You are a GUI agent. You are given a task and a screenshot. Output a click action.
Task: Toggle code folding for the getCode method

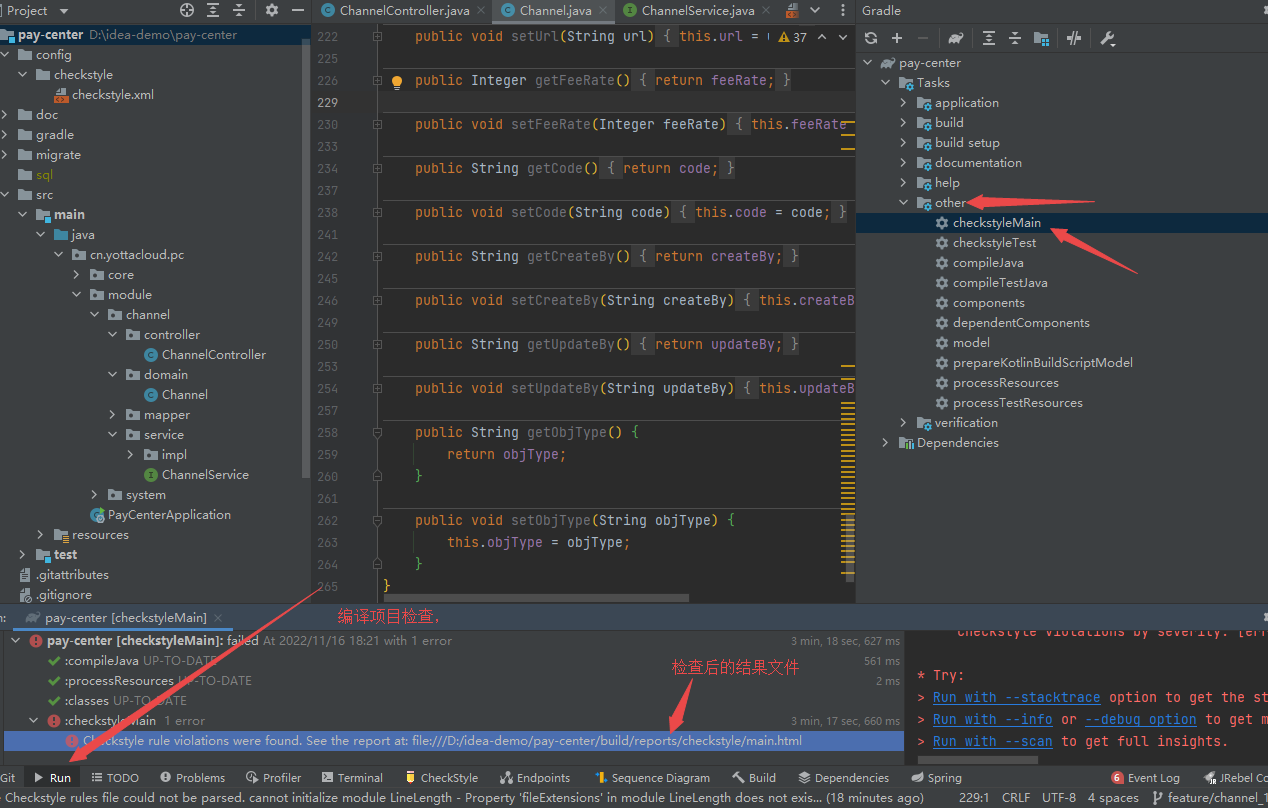pyautogui.click(x=377, y=168)
